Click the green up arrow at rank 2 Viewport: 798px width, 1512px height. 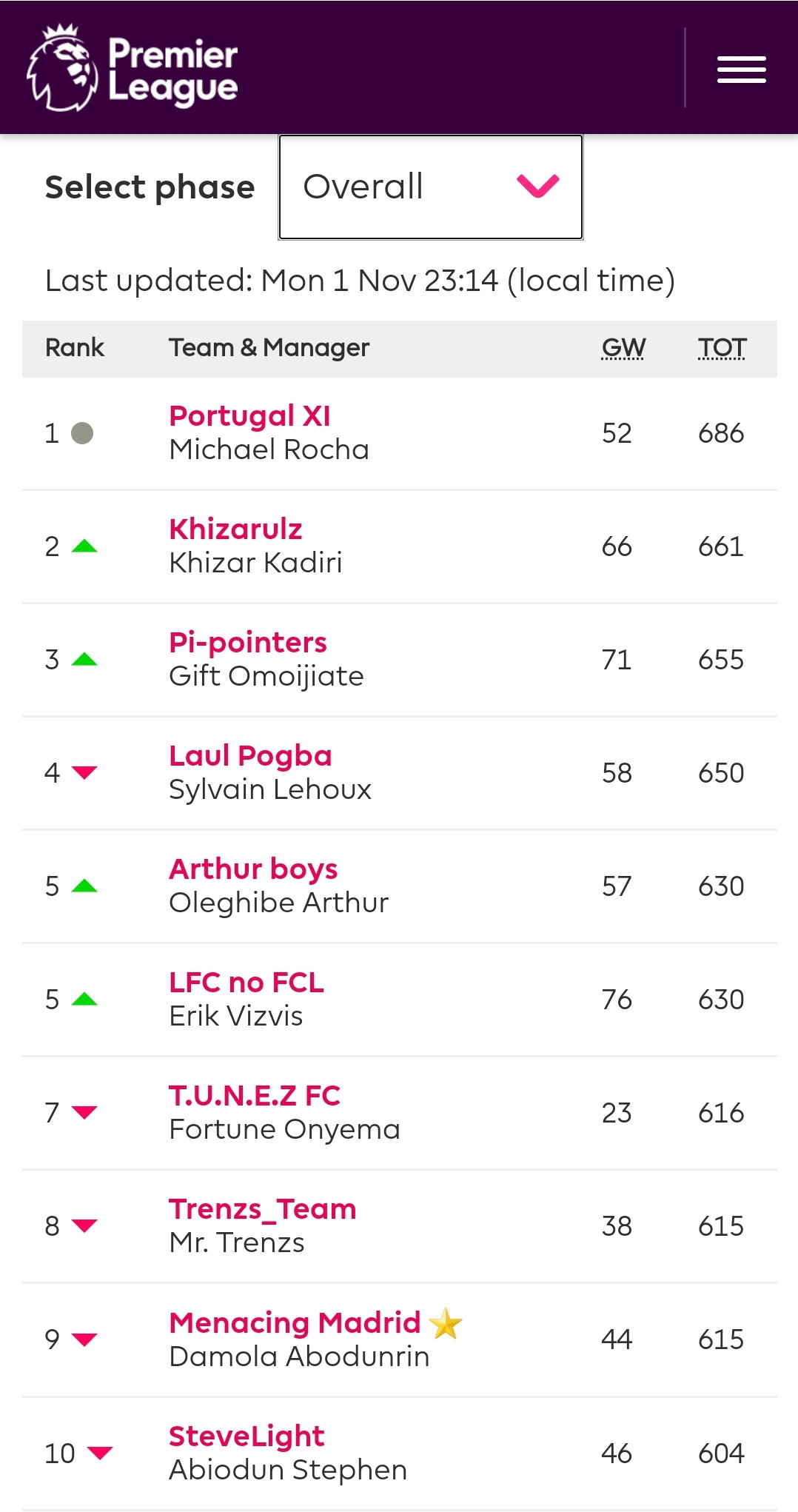tap(84, 546)
